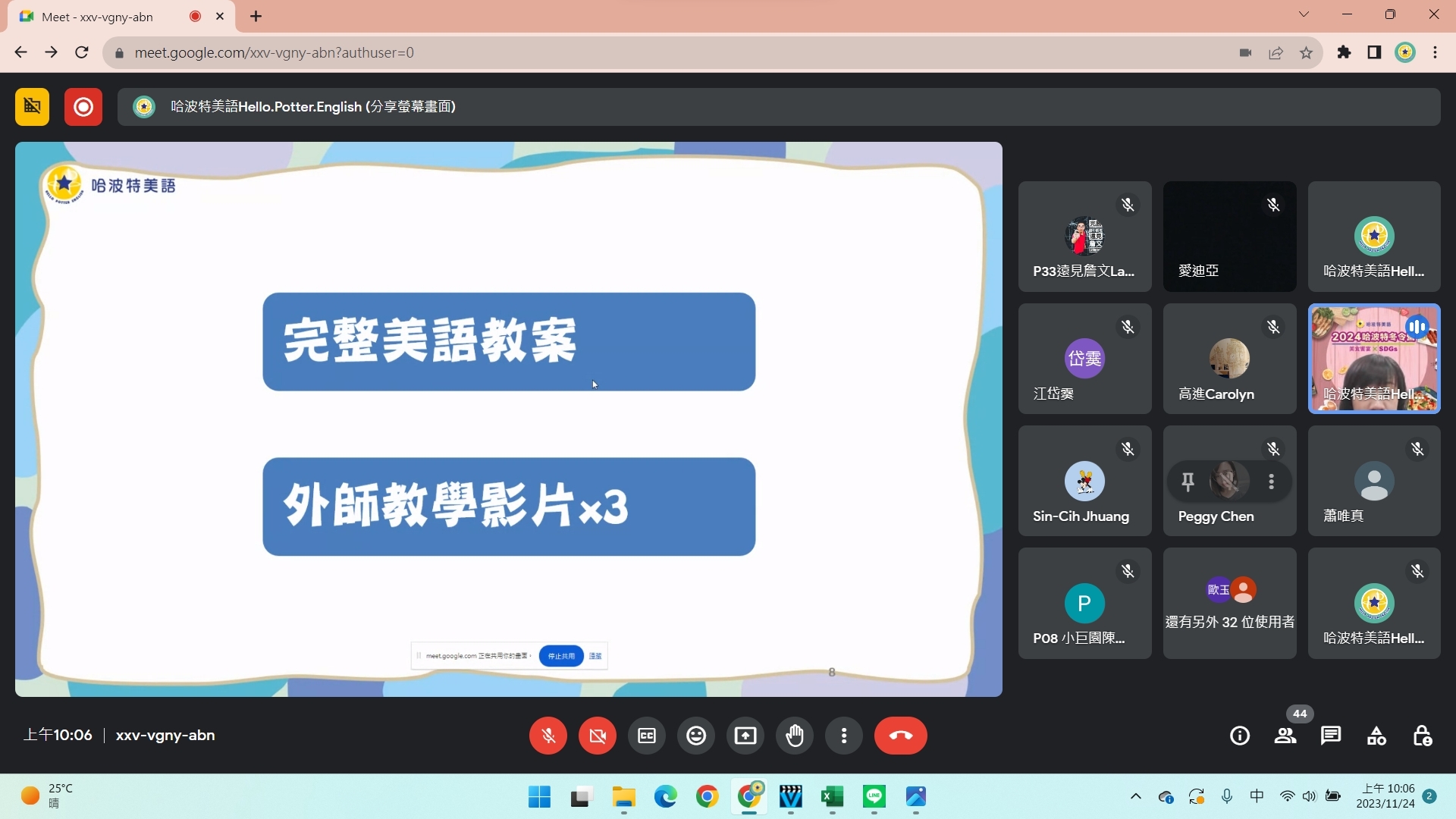The width and height of the screenshot is (1456, 819).
Task: Pin Peggy Chen's video tile
Action: (1188, 482)
